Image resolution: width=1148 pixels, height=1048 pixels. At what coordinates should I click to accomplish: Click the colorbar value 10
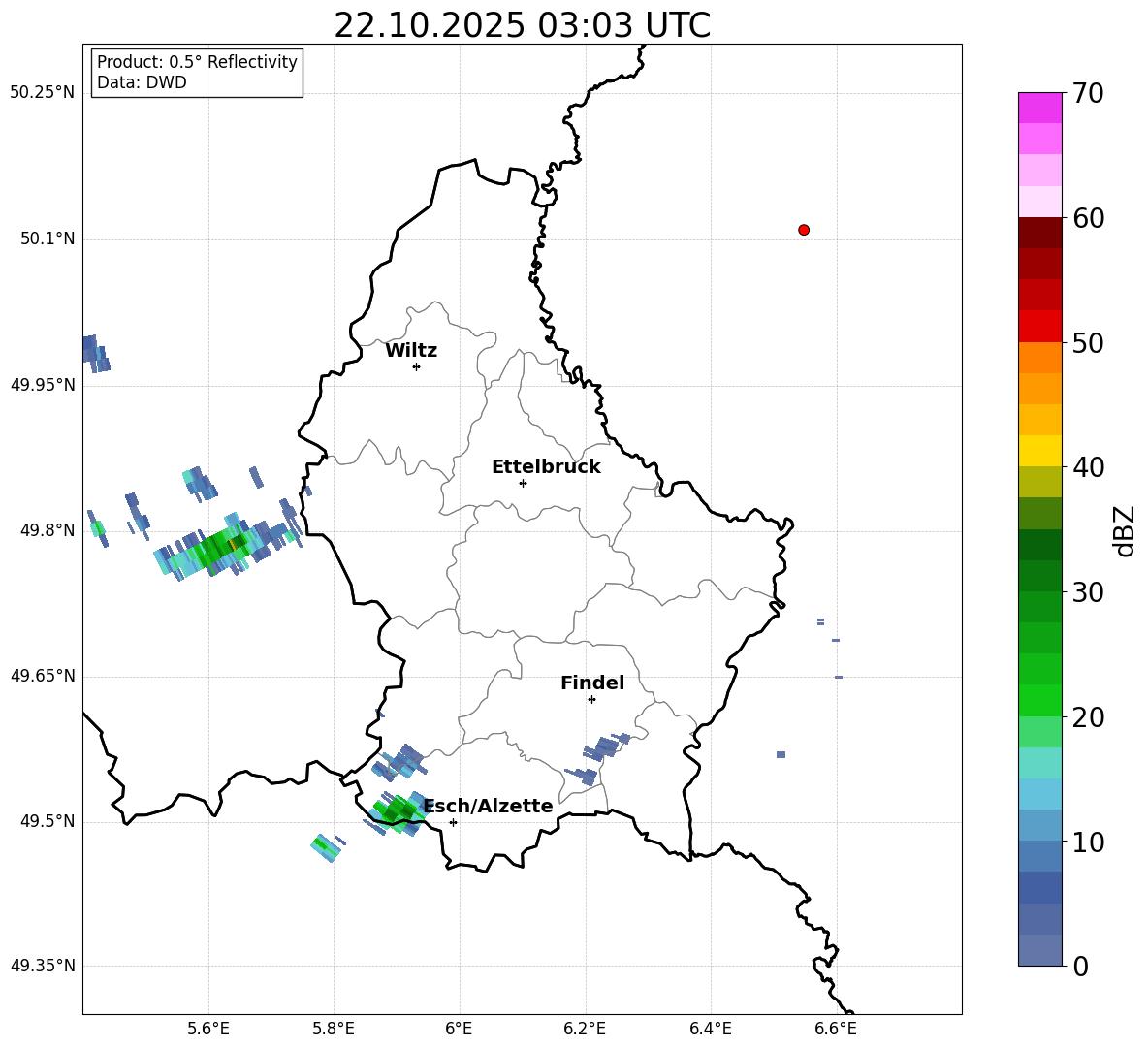(1088, 842)
